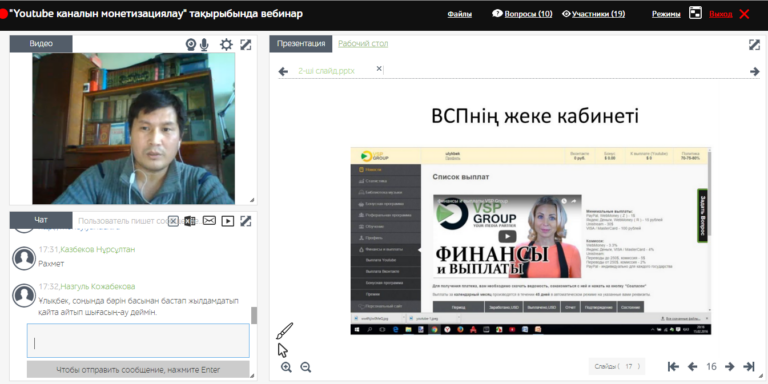Expand the Video panel to fullscreen
Screen dimensions: 768x384
(x=245, y=45)
